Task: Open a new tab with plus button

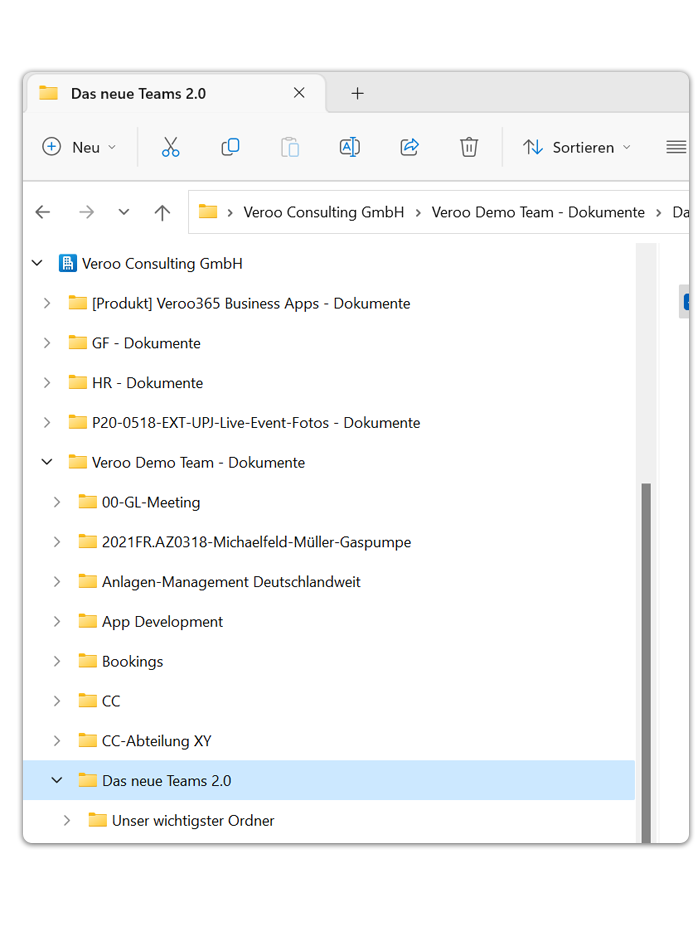Action: (x=357, y=93)
